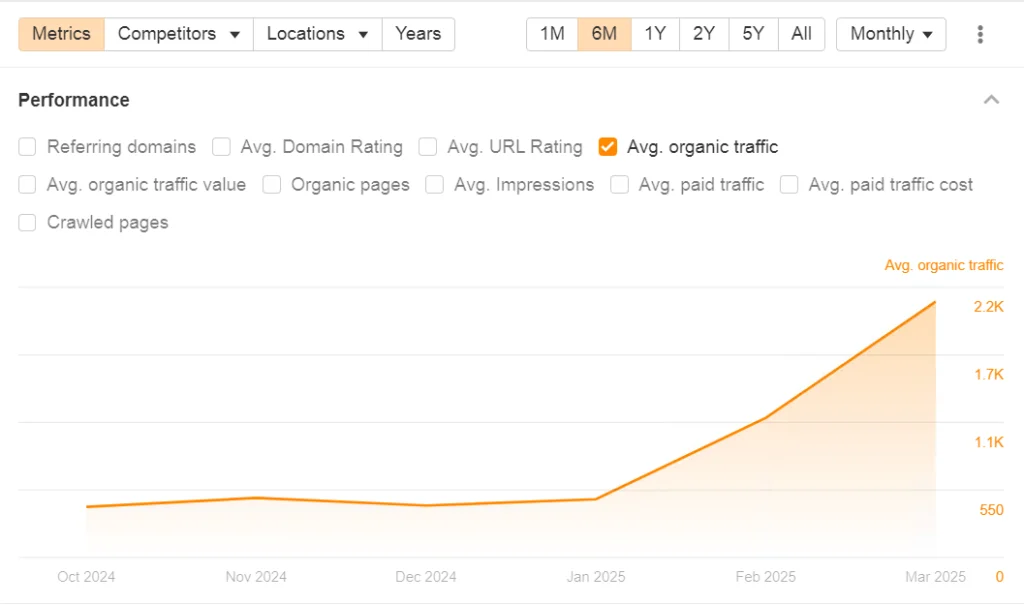Expand the Locations dropdown

point(317,34)
